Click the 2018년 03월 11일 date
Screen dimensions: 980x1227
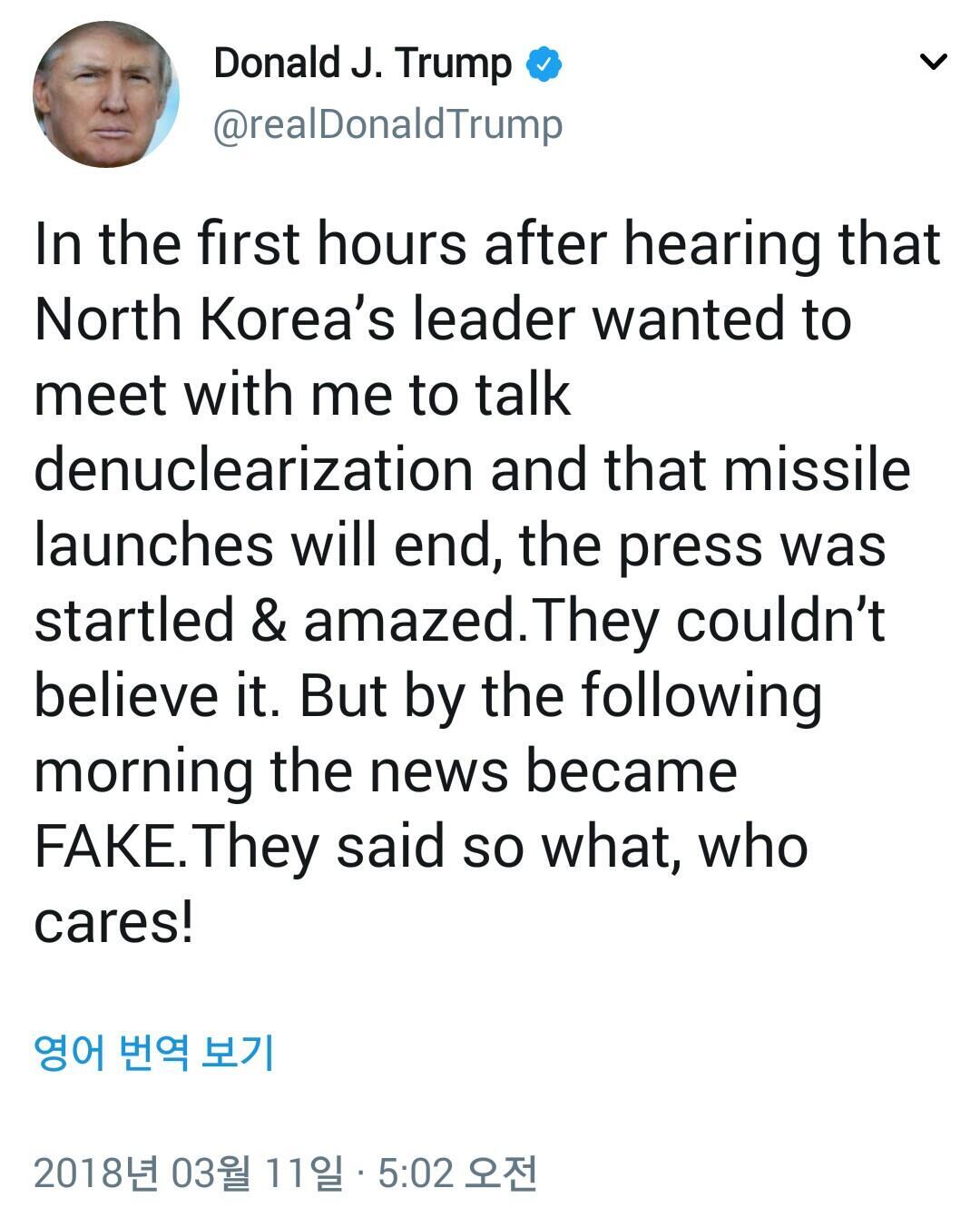coord(188,1173)
